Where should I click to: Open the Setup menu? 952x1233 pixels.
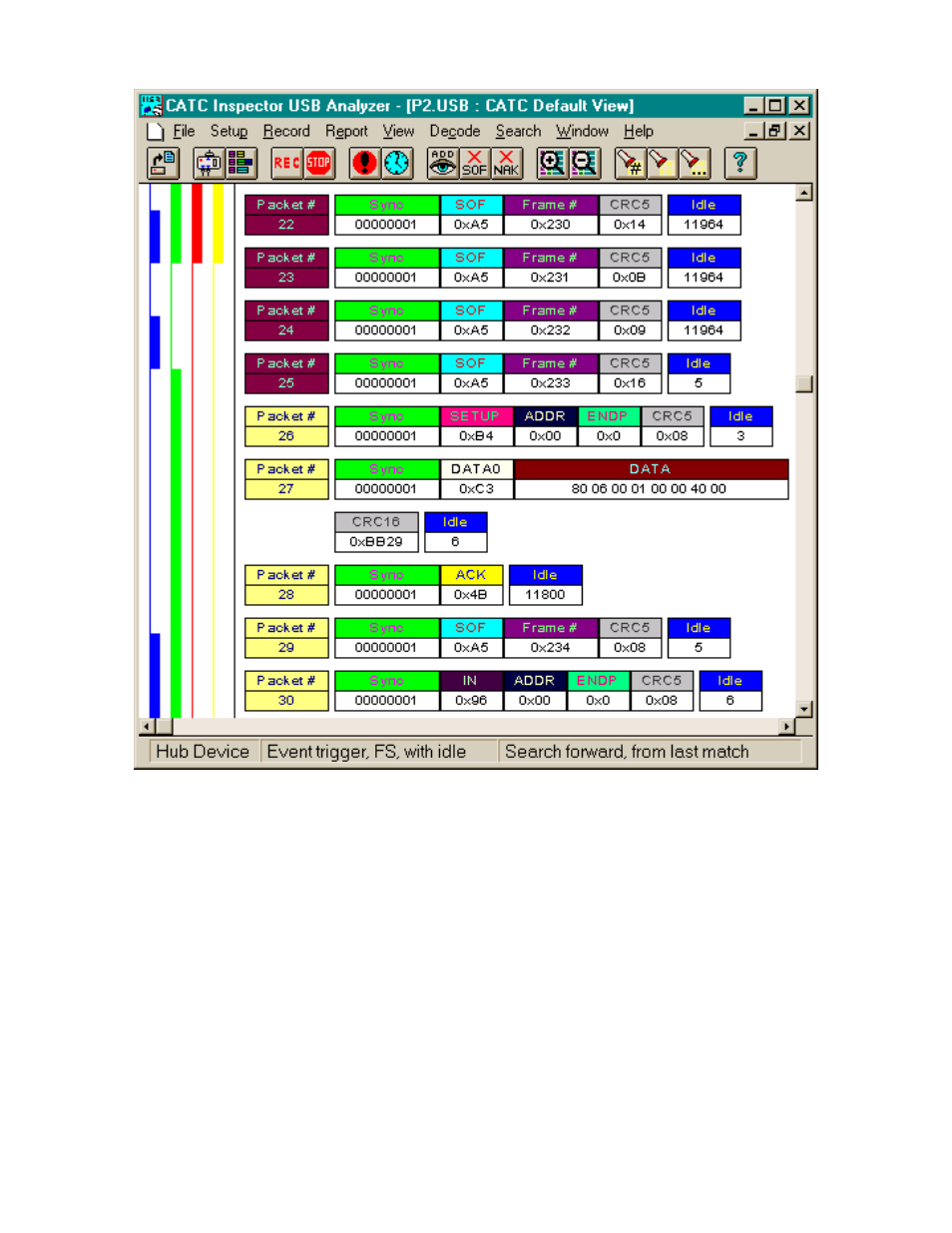[229, 131]
